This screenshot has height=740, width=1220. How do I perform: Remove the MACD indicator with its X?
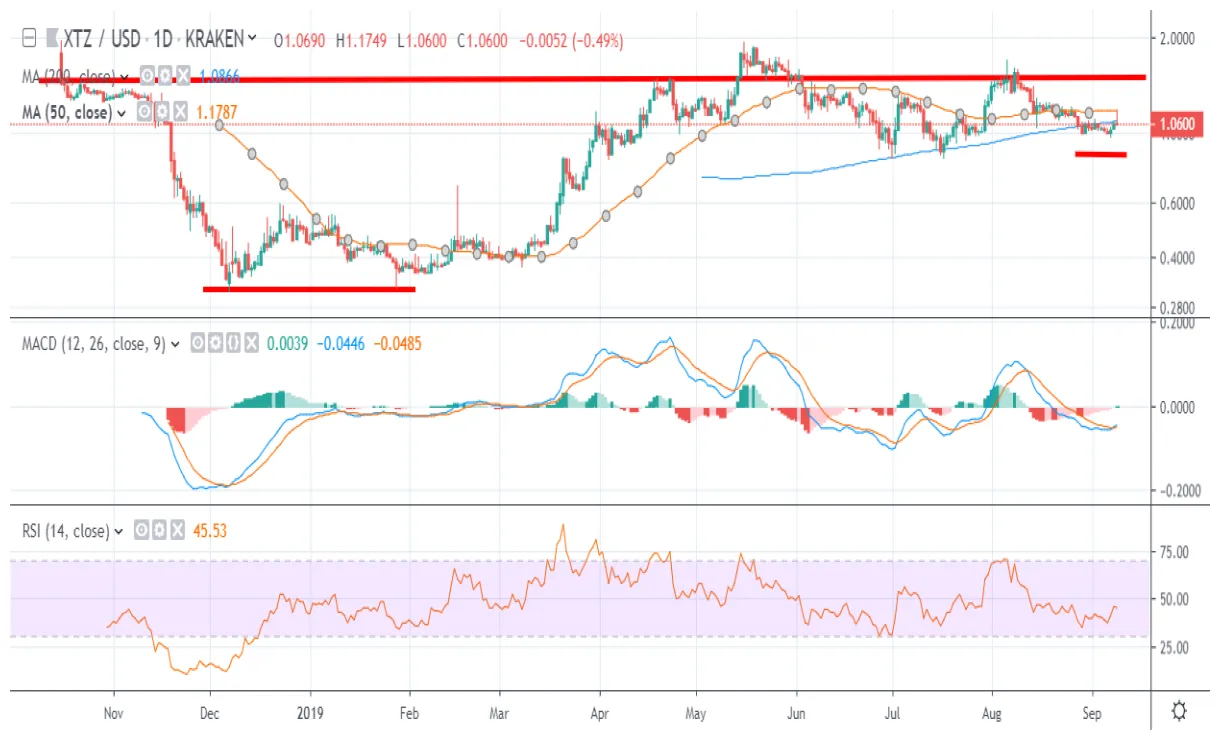pos(251,343)
